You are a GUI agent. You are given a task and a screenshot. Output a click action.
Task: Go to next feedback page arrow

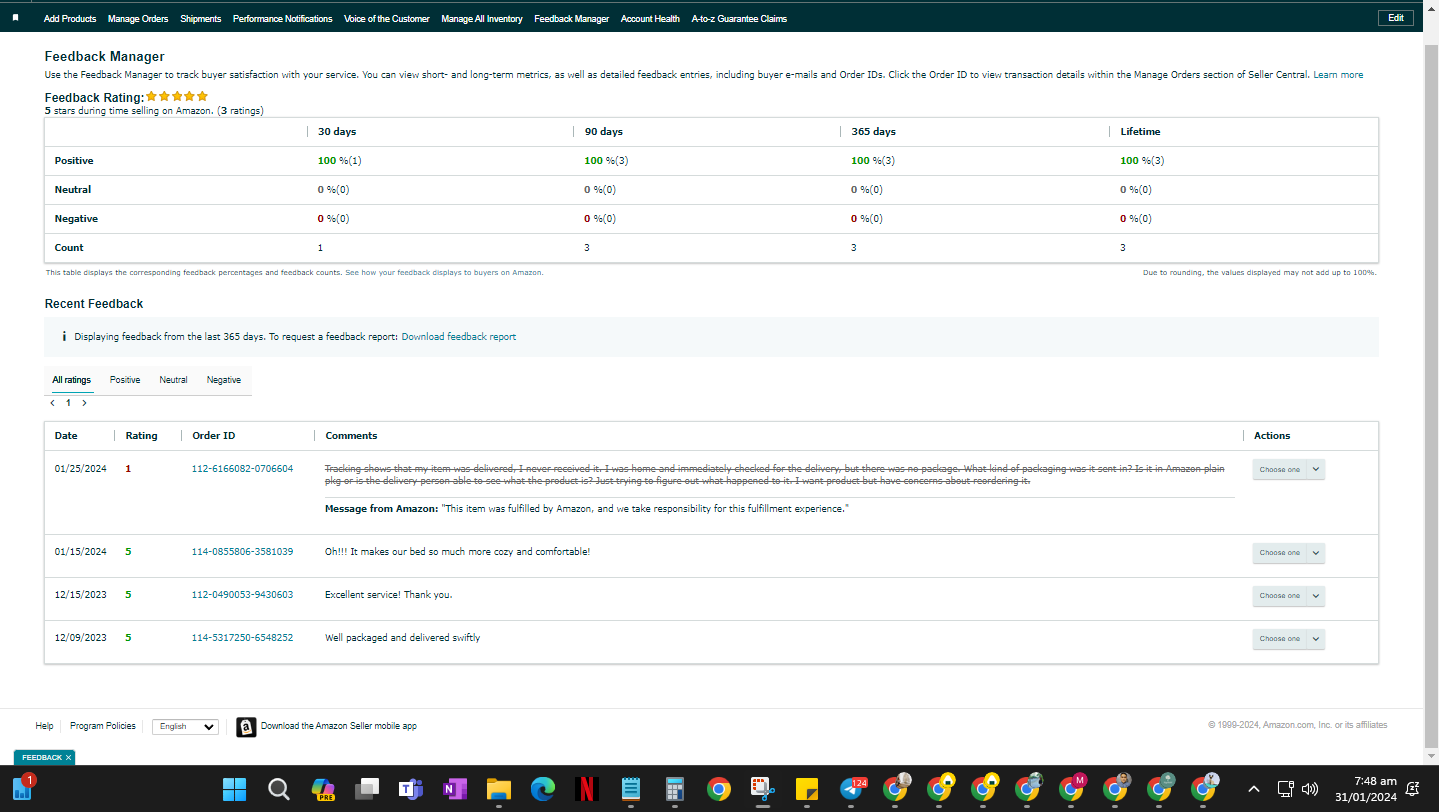(84, 403)
